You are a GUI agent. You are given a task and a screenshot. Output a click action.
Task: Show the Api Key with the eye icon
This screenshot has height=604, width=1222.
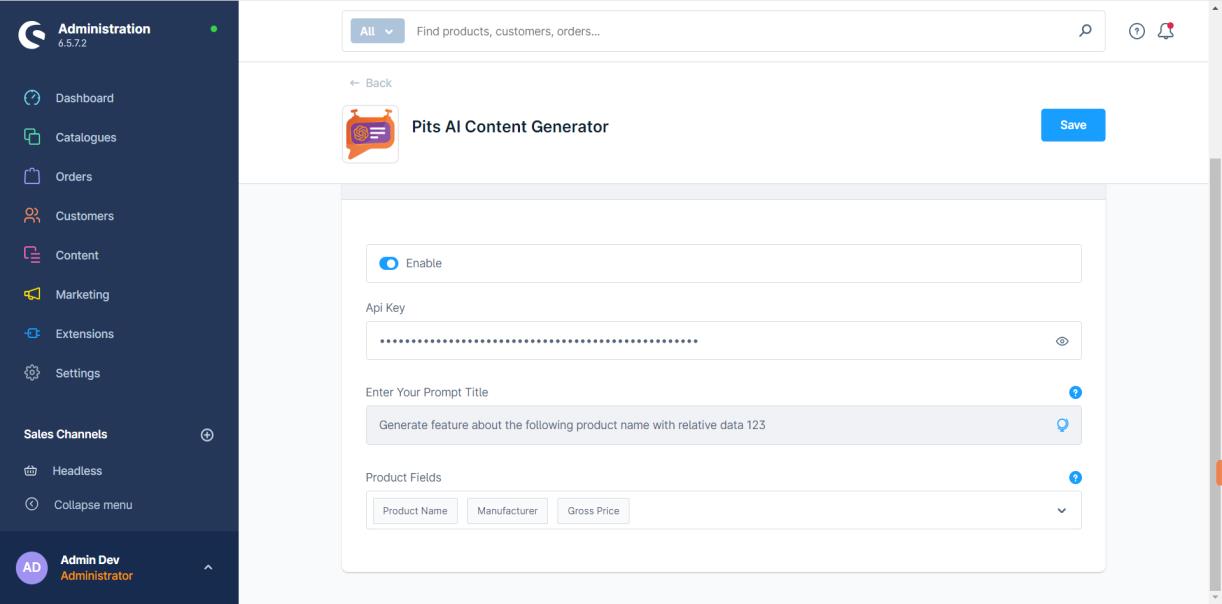(x=1062, y=341)
